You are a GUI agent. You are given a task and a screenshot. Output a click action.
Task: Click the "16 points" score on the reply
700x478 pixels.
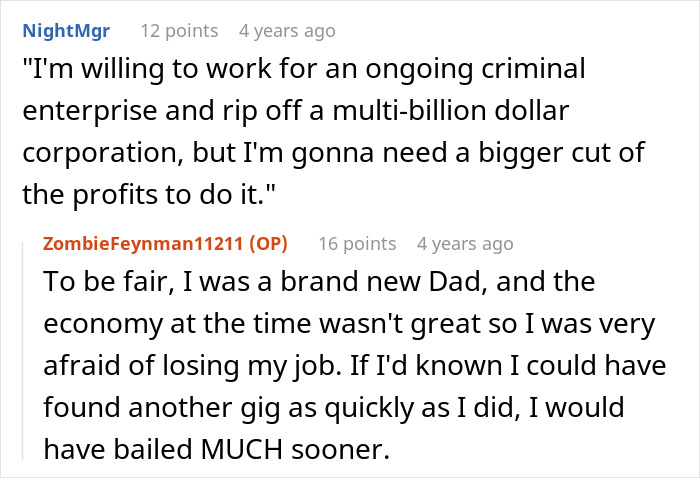pos(357,244)
